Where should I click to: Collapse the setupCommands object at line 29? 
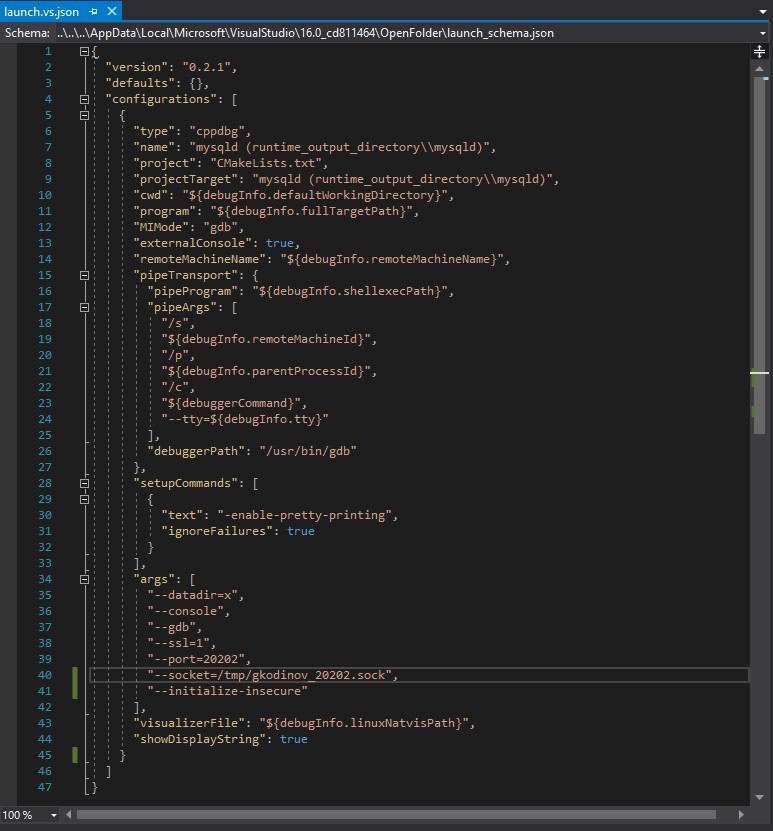[x=84, y=499]
